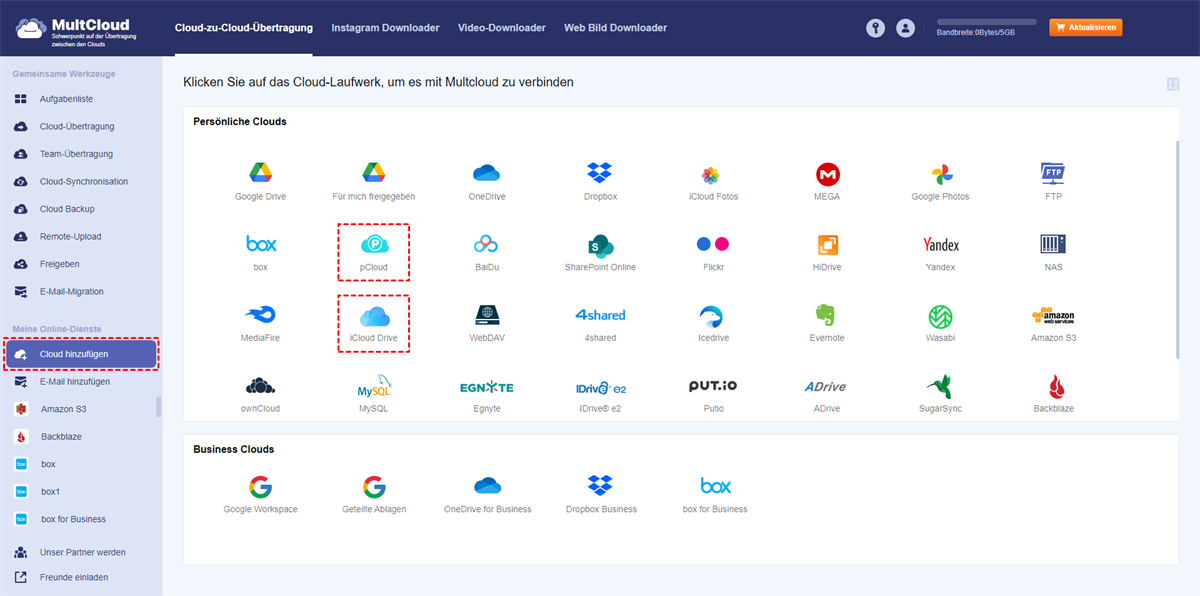Click Freunde einladen link
The image size is (1200, 596).
(74, 577)
